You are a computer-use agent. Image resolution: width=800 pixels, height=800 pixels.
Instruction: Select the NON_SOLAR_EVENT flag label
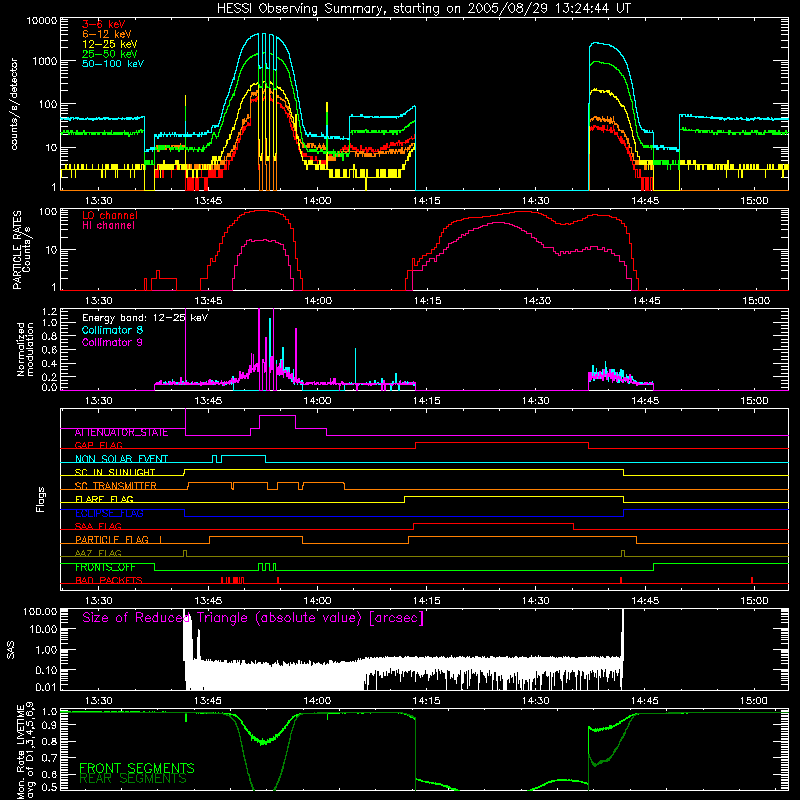coord(121,459)
